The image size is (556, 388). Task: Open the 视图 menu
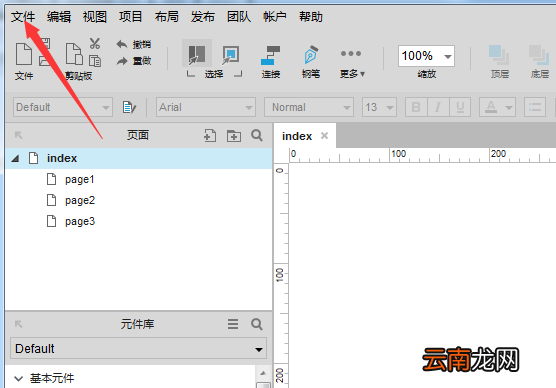pyautogui.click(x=95, y=17)
